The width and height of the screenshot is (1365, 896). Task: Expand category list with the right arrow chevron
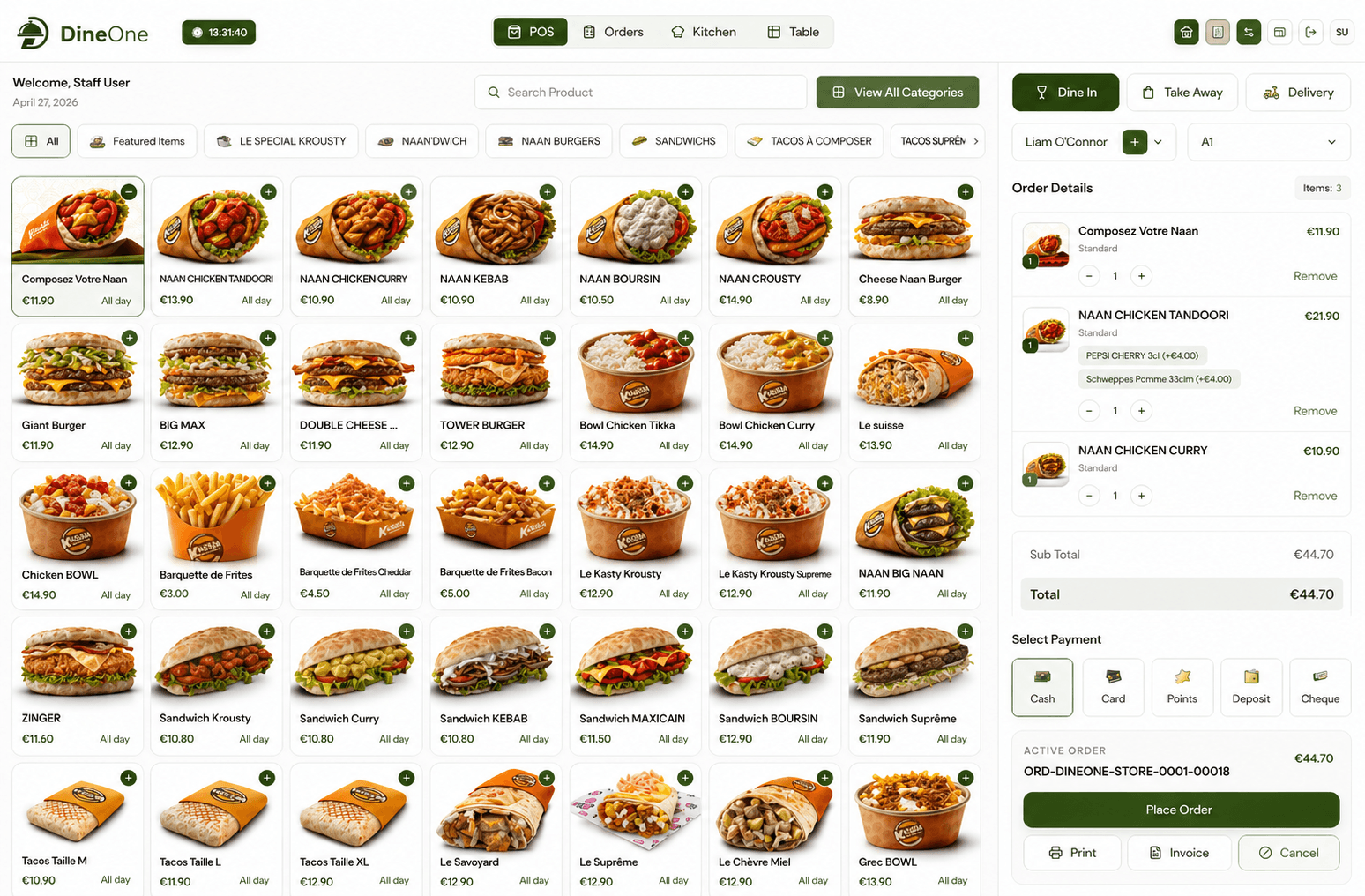[x=975, y=141]
